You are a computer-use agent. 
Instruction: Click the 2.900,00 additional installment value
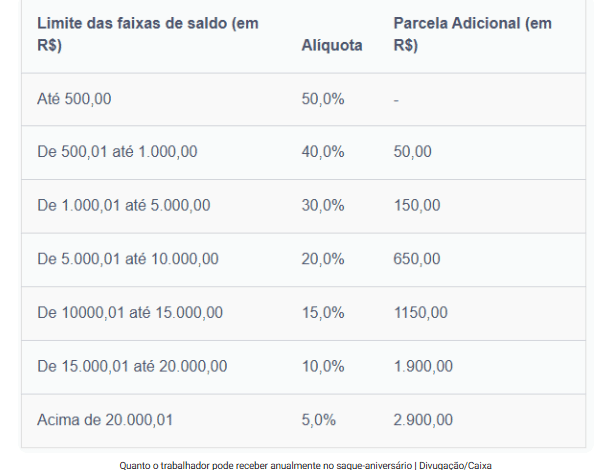click(423, 420)
